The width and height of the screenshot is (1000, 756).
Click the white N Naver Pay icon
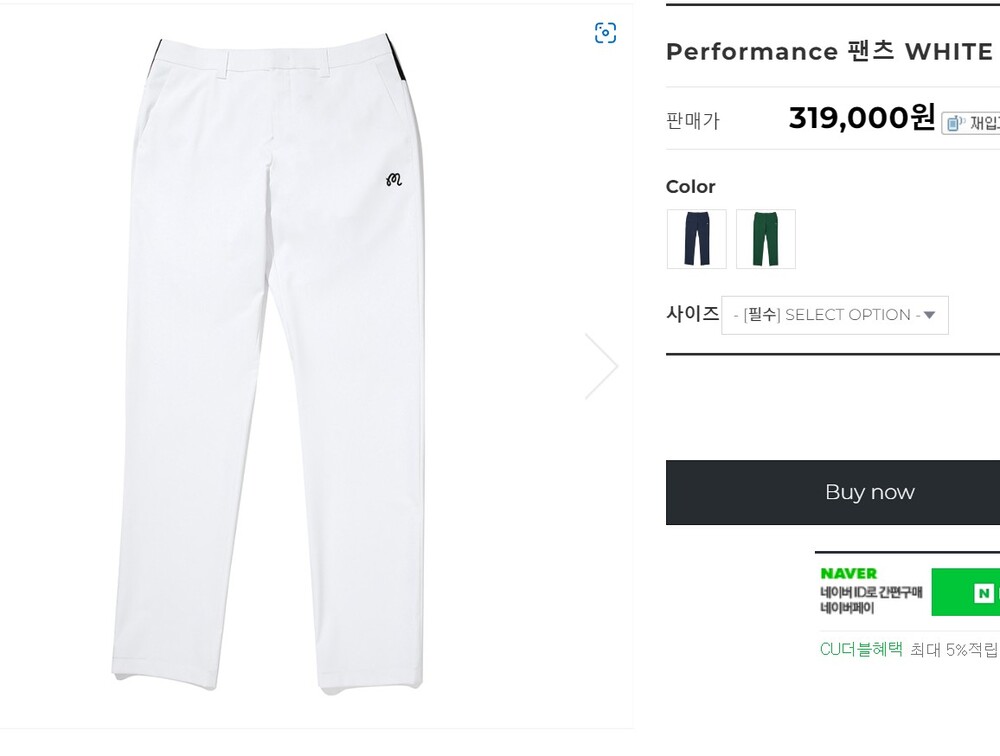pos(985,594)
